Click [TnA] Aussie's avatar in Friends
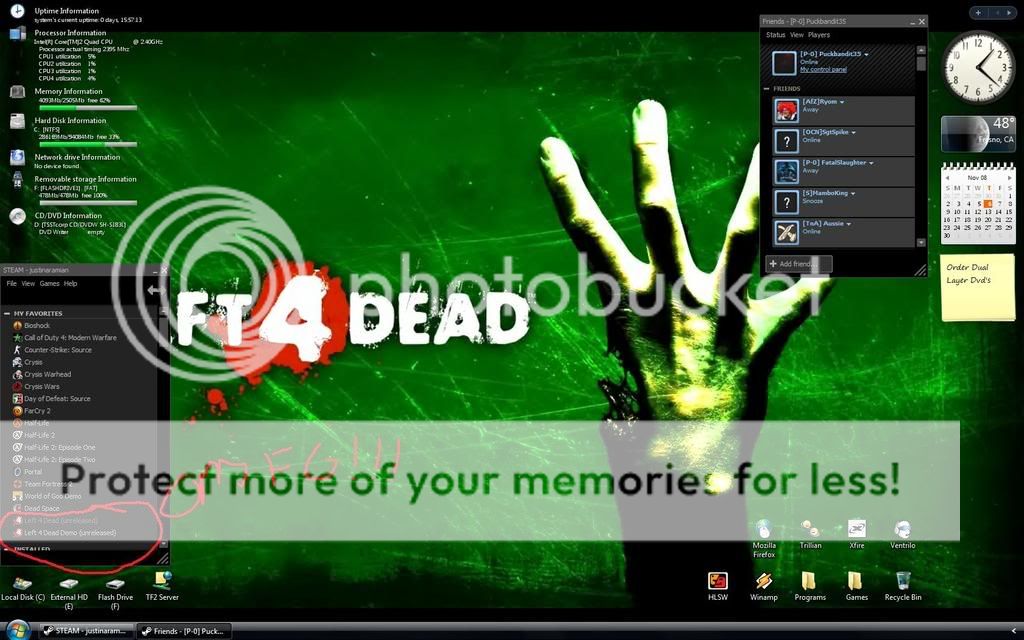This screenshot has width=1024, height=640. (x=786, y=232)
